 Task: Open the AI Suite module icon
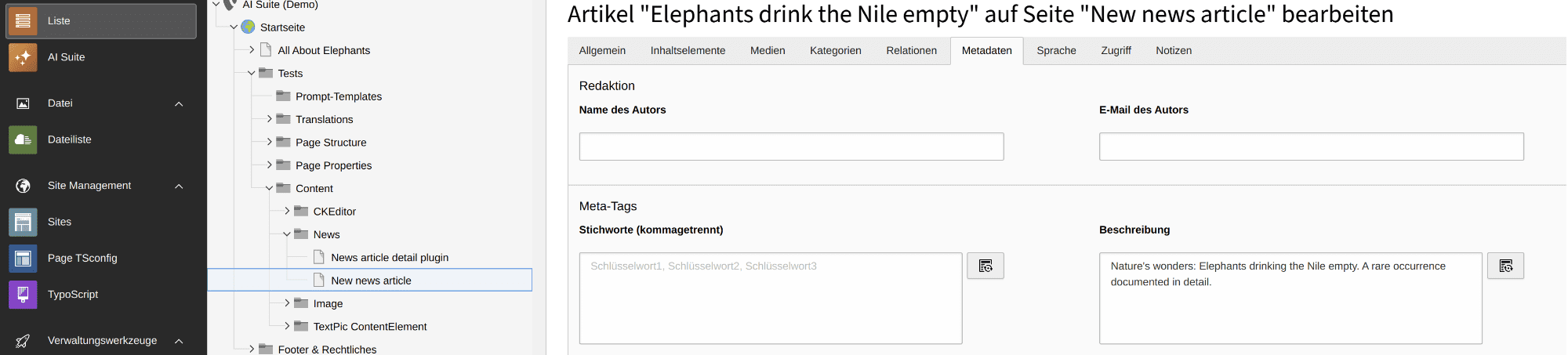(x=23, y=57)
